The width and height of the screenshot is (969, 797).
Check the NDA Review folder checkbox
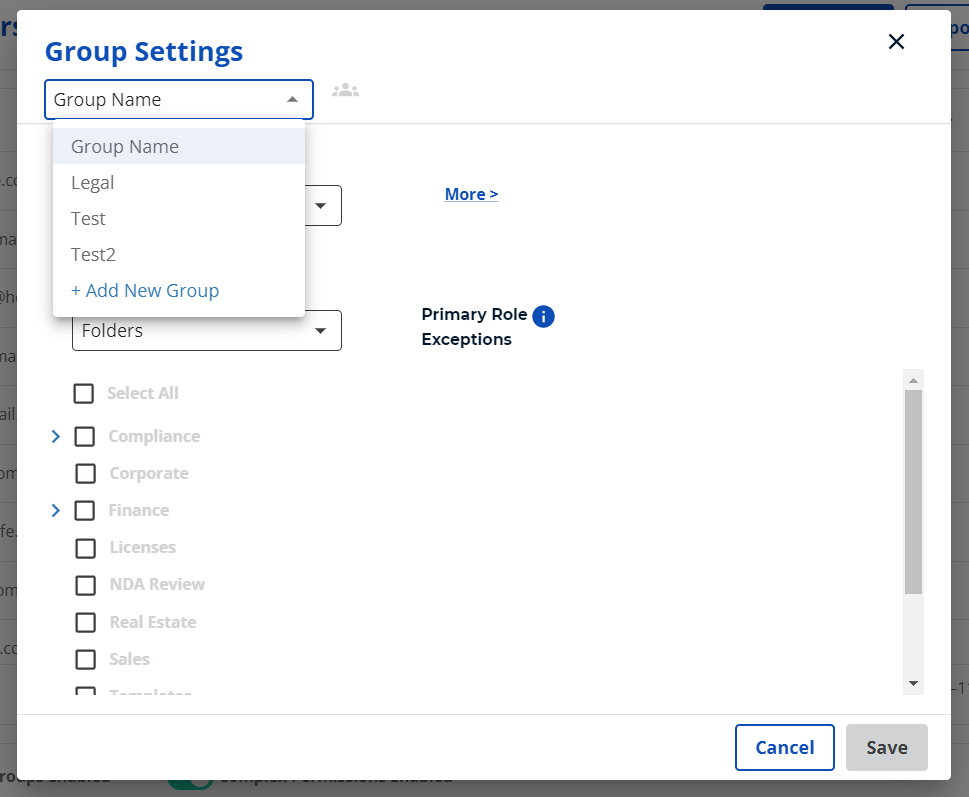pos(85,585)
